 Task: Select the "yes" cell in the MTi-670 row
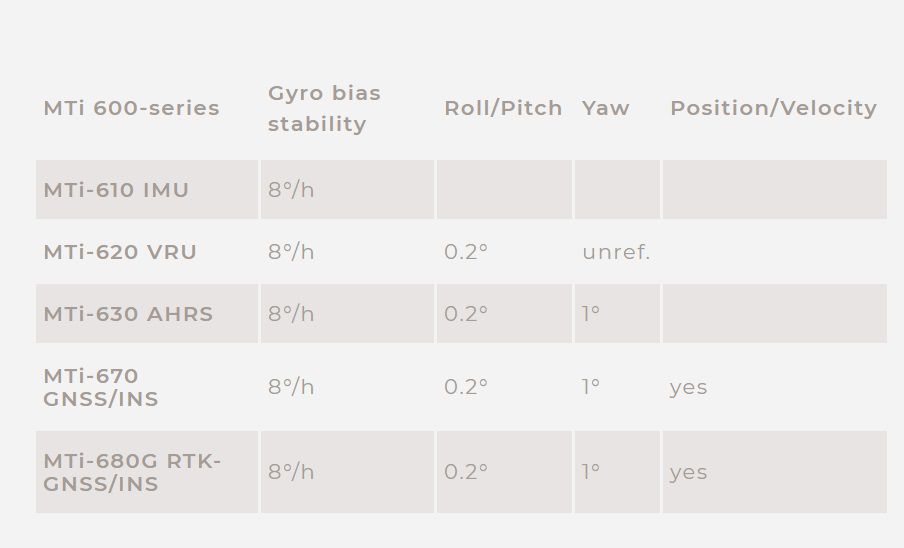(x=689, y=387)
